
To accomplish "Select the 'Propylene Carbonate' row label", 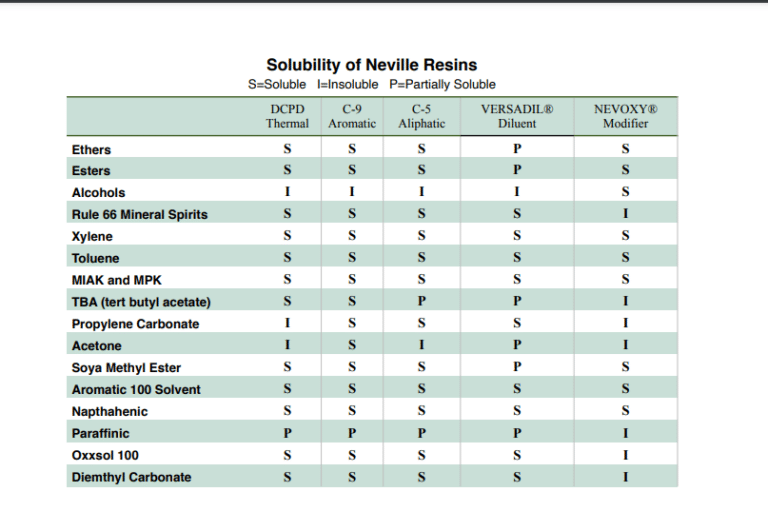I will coord(135,324).
